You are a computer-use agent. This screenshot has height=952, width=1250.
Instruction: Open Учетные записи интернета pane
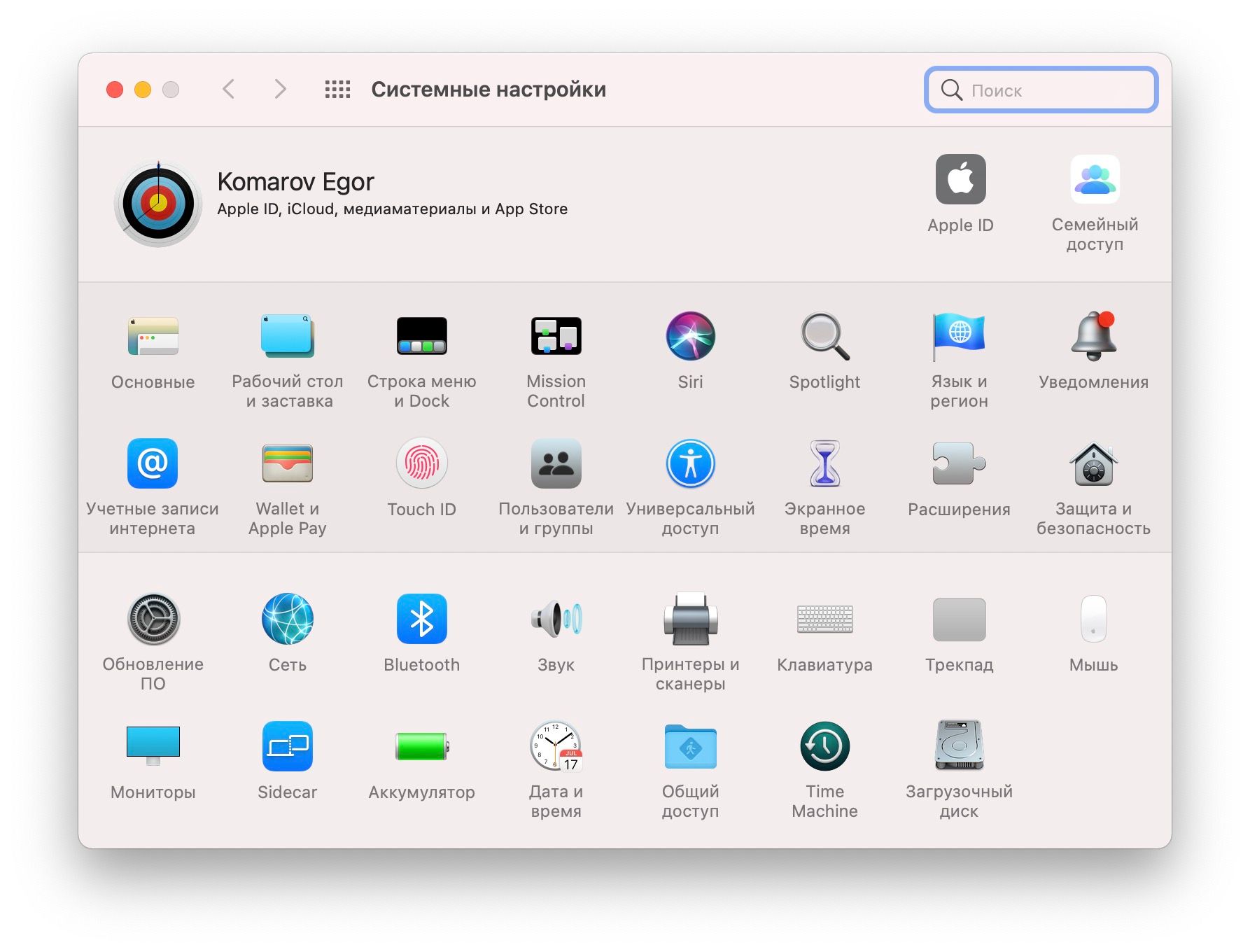pyautogui.click(x=153, y=463)
